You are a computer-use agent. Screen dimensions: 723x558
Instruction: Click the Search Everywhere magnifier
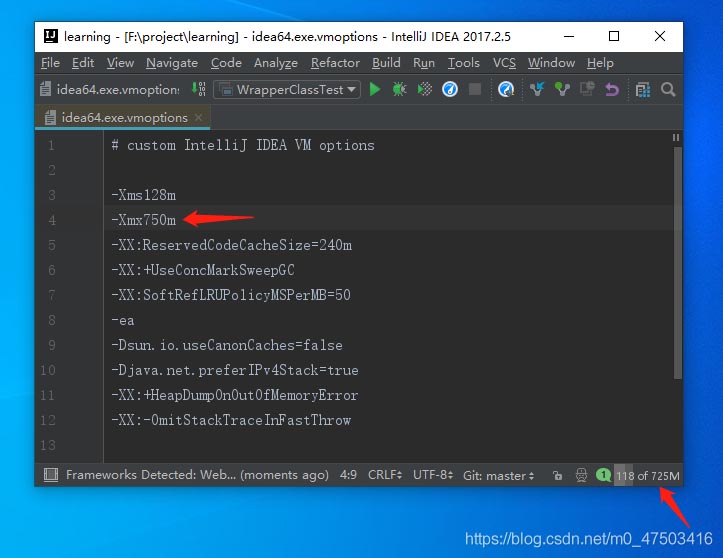pyautogui.click(x=668, y=89)
